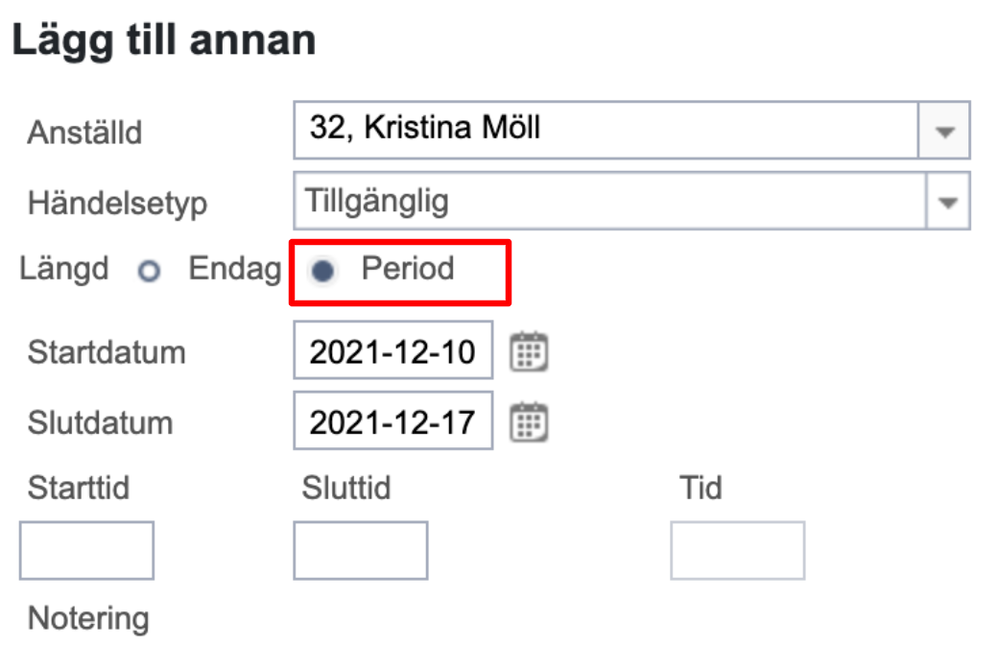Select the Period radio button
This screenshot has height=649, width=998.
click(x=323, y=272)
